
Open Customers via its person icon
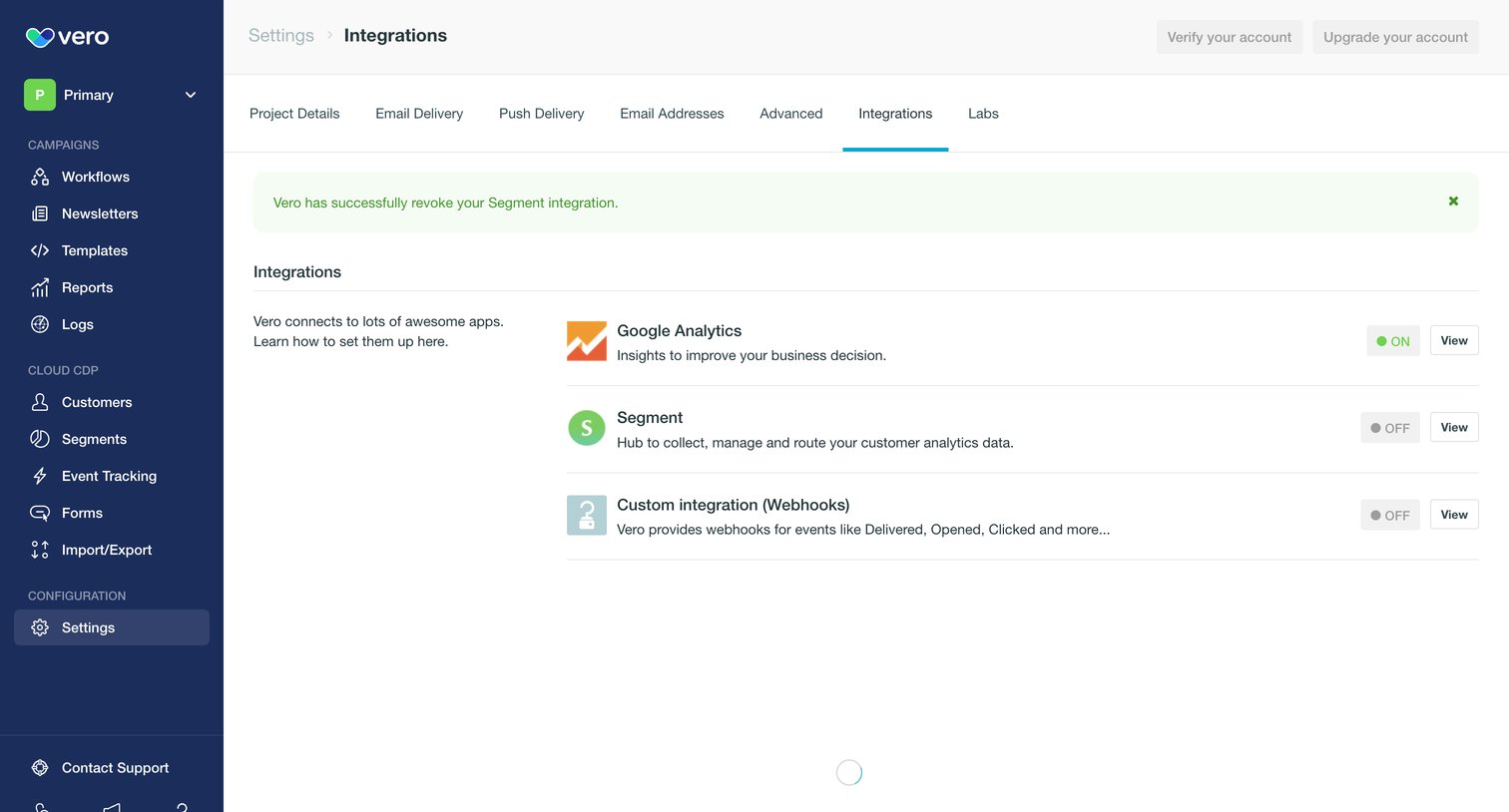pyautogui.click(x=40, y=402)
